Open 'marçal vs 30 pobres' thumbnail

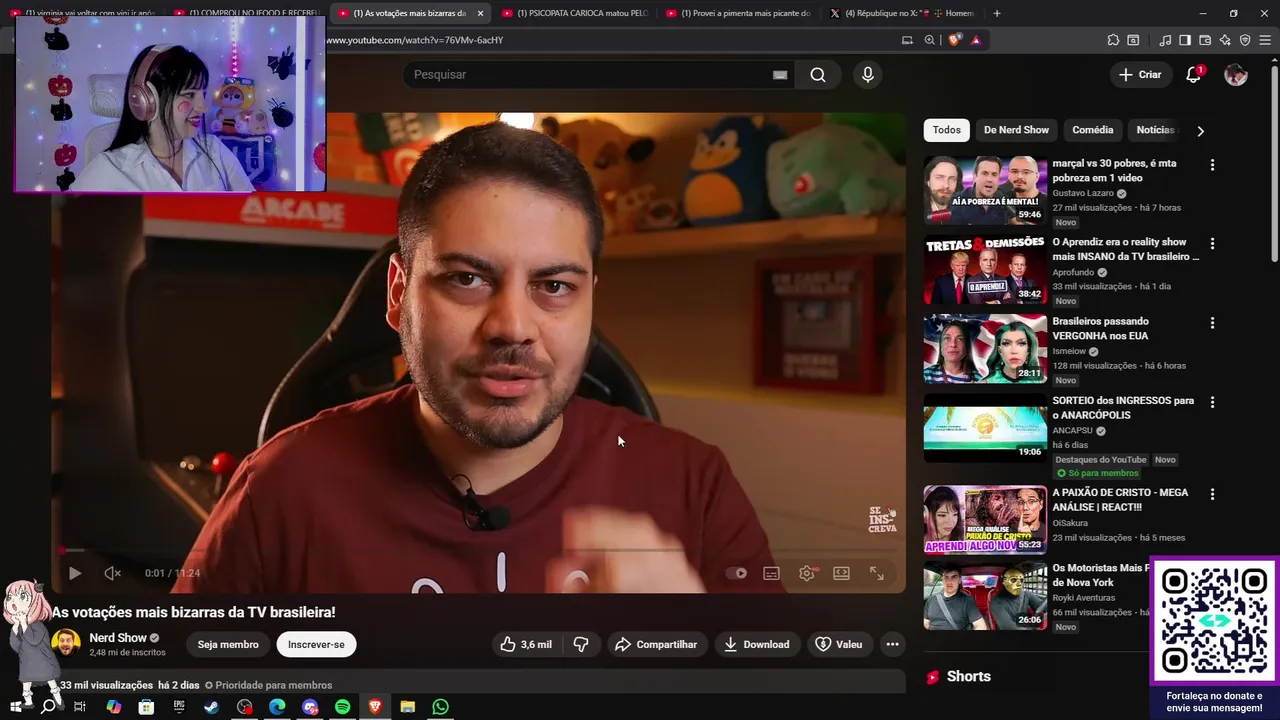click(x=985, y=190)
